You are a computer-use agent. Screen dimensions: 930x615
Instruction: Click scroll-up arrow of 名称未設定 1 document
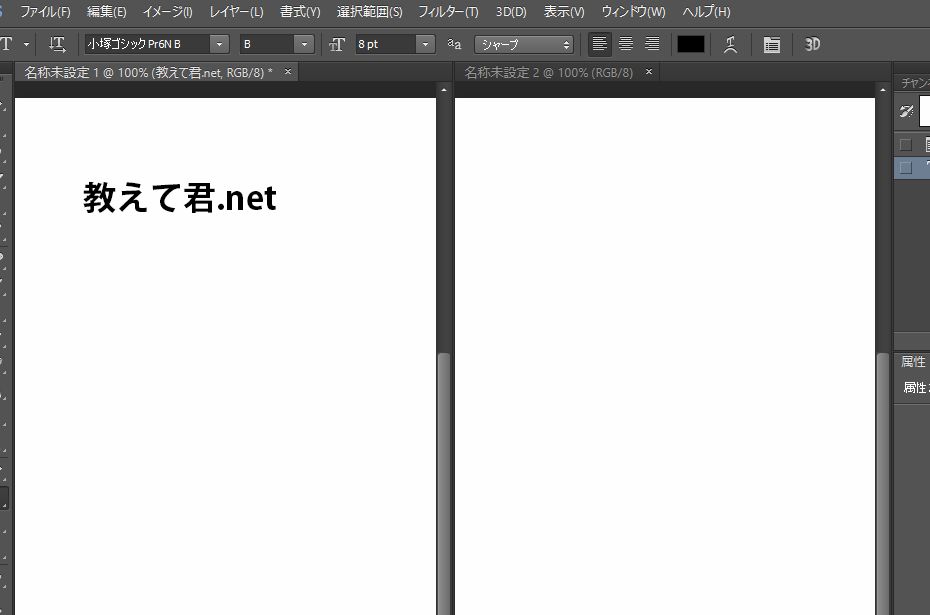click(443, 90)
